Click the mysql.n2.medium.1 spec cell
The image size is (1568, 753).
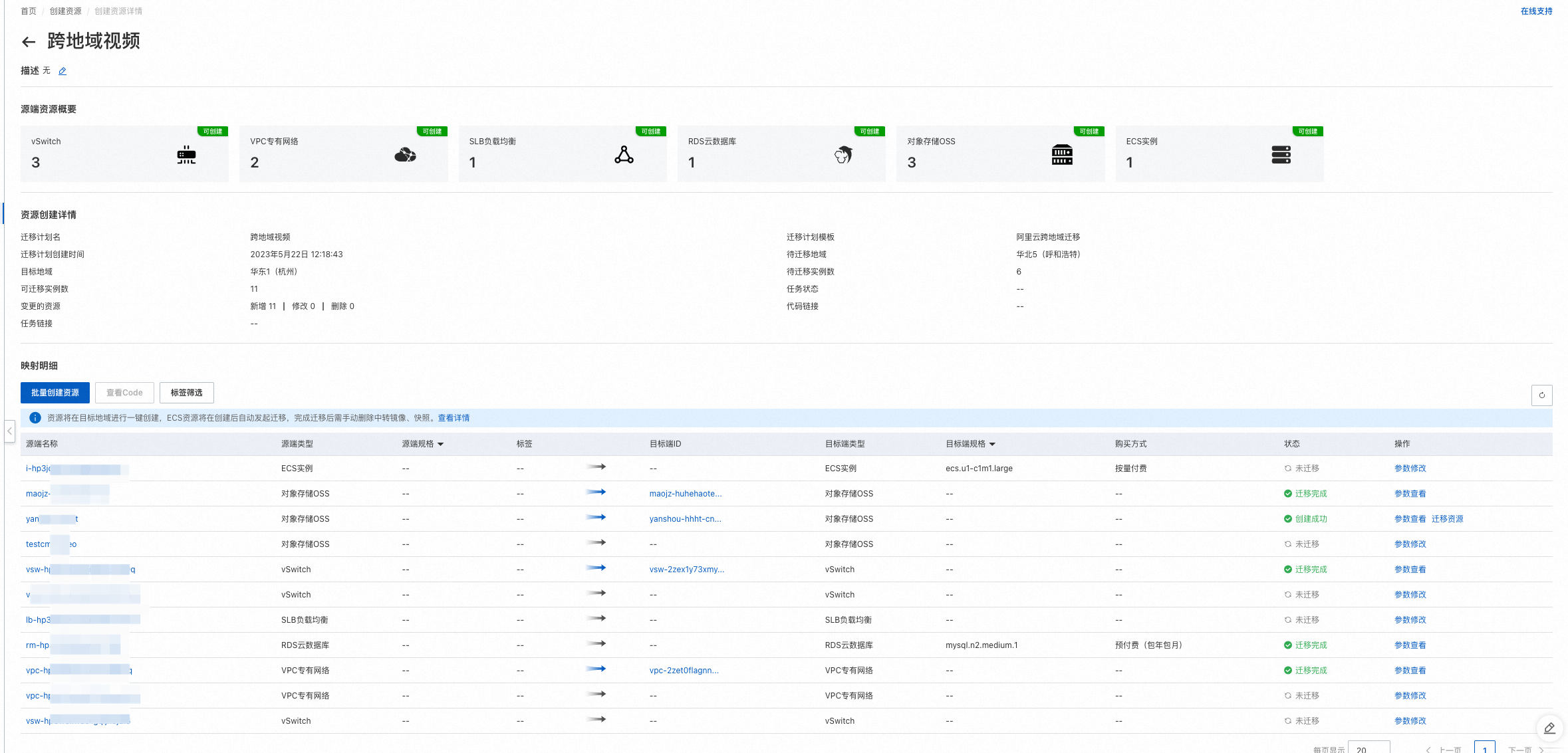981,645
